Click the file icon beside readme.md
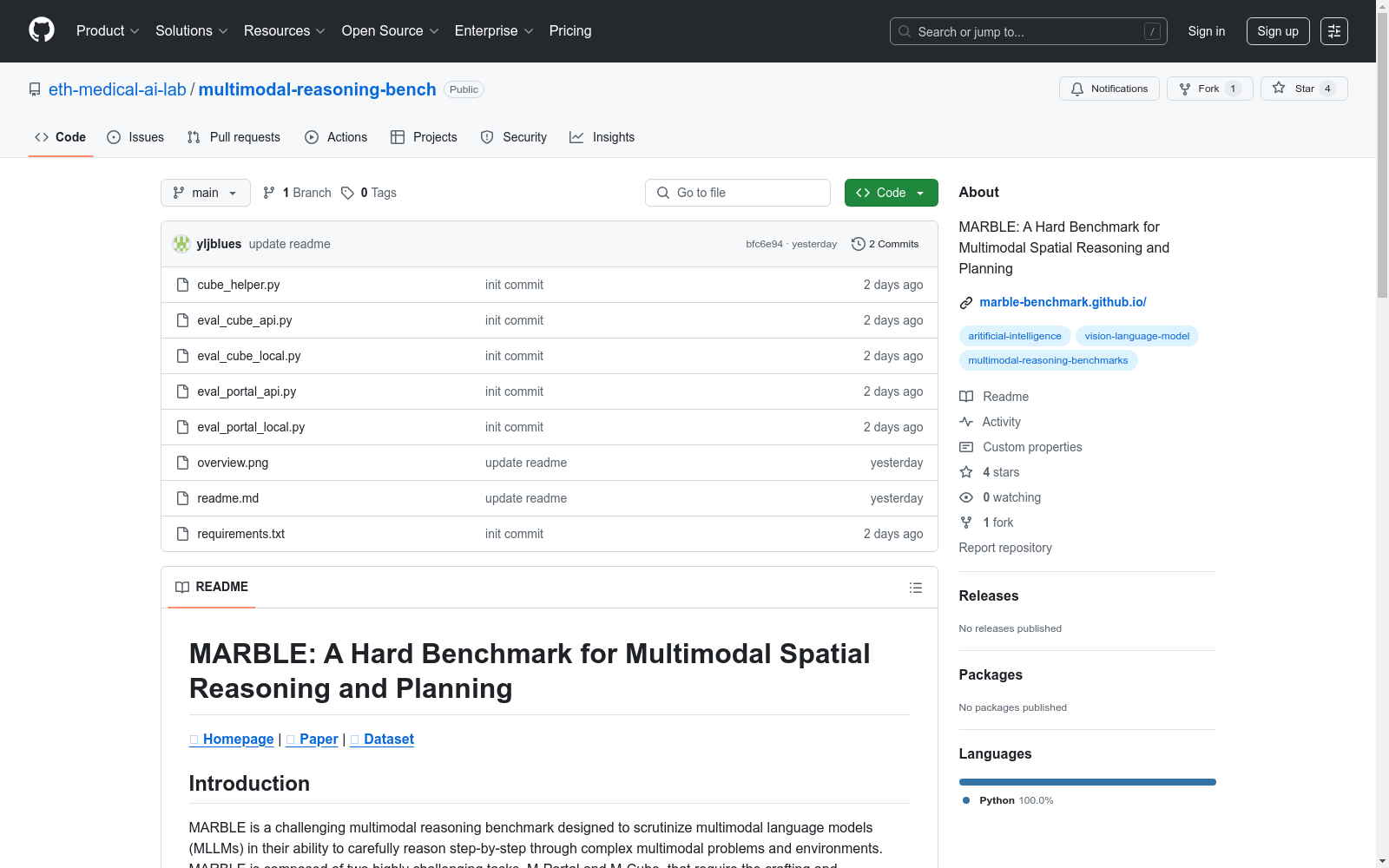The height and width of the screenshot is (868, 1389). [x=182, y=498]
